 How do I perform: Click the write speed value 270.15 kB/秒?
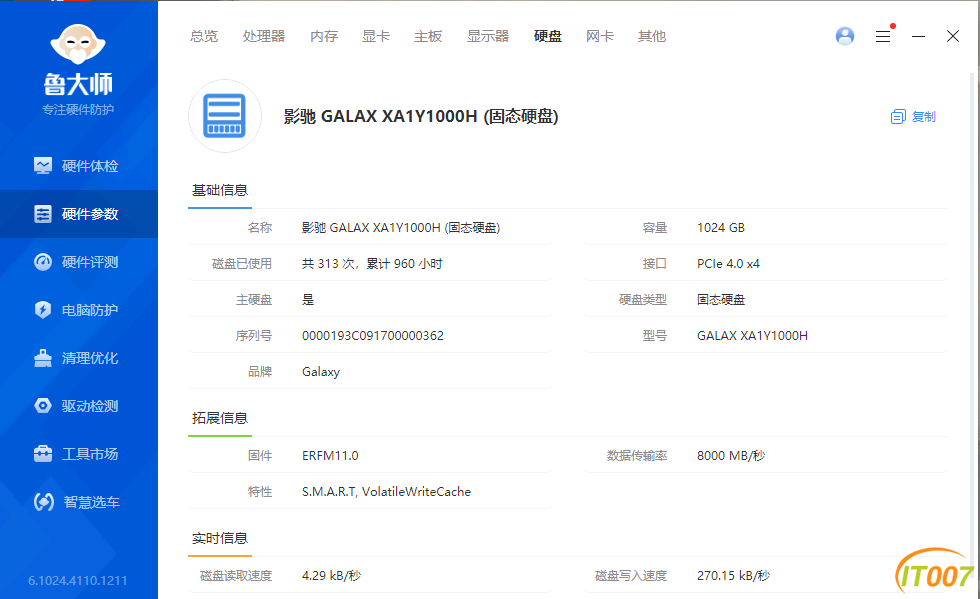733,576
